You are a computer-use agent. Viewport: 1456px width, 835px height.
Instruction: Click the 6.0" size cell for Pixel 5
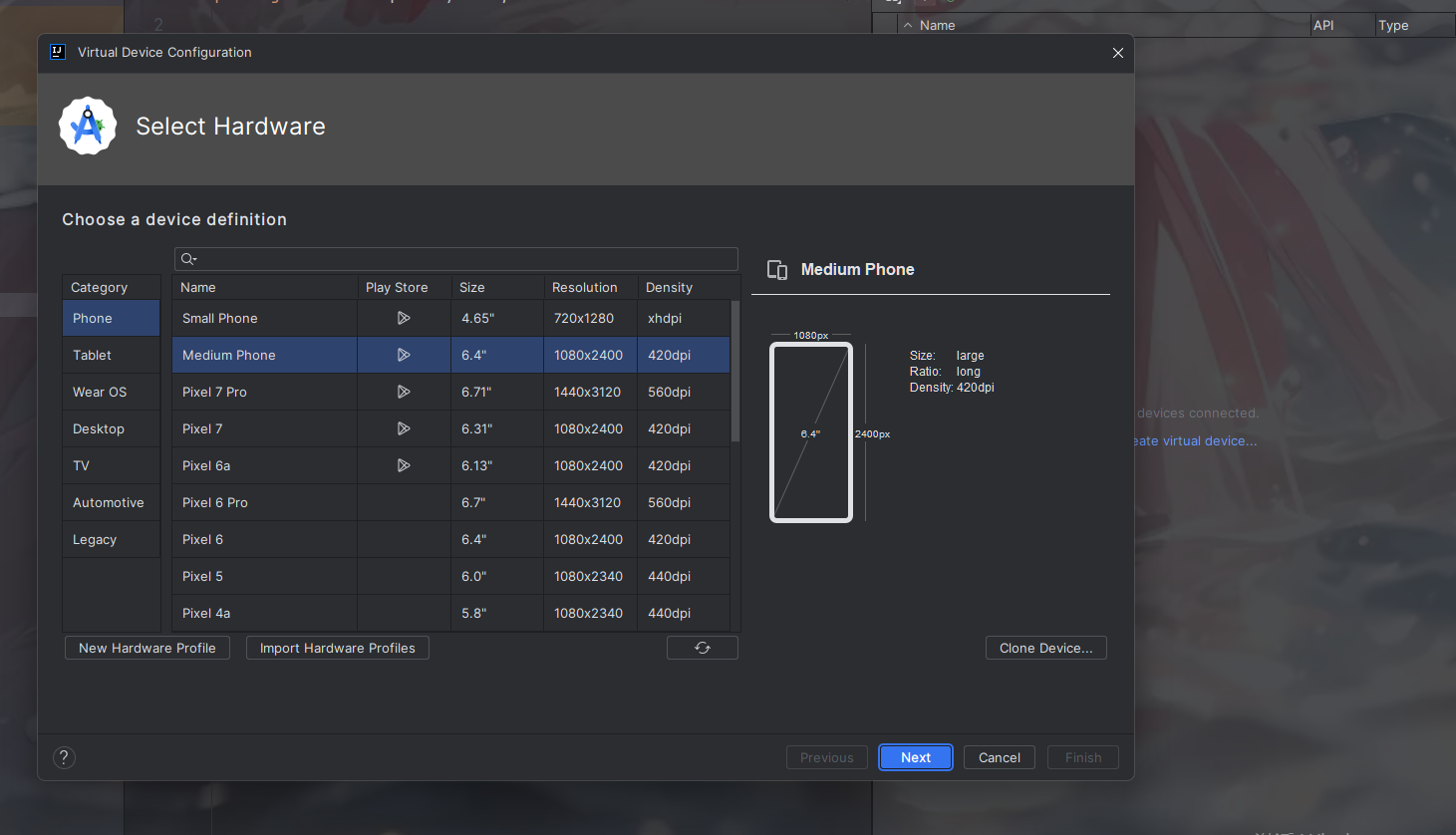pyautogui.click(x=497, y=576)
